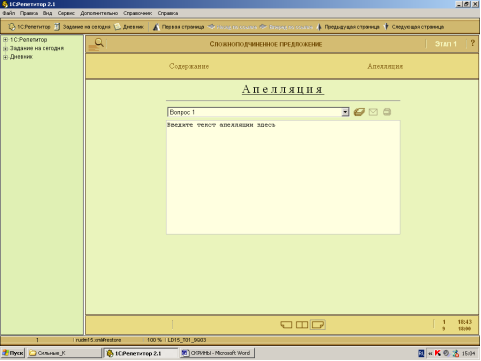The image size is (481, 361).
Task: Click the Пуск start button
Action: click(x=13, y=353)
